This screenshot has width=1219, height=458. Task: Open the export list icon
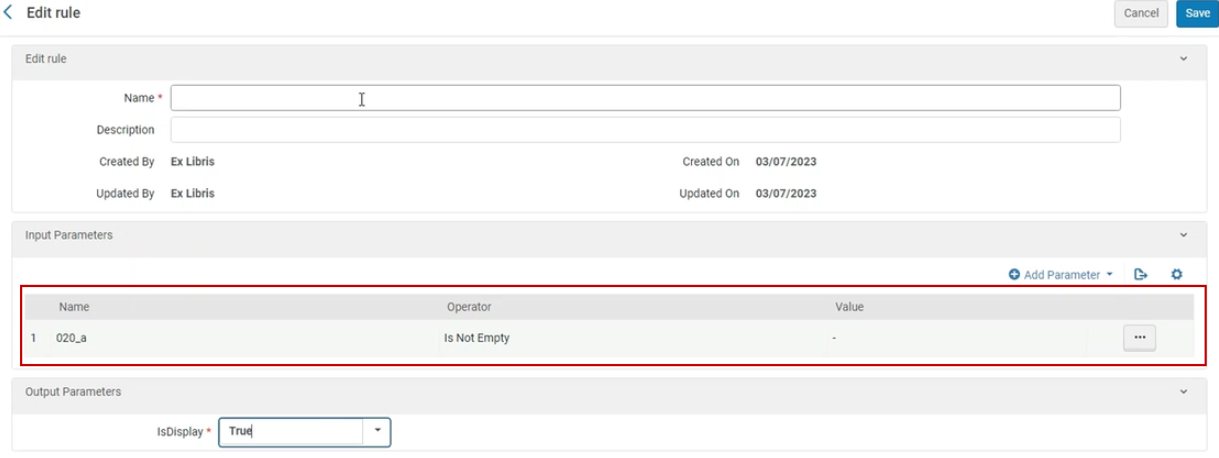click(1141, 274)
